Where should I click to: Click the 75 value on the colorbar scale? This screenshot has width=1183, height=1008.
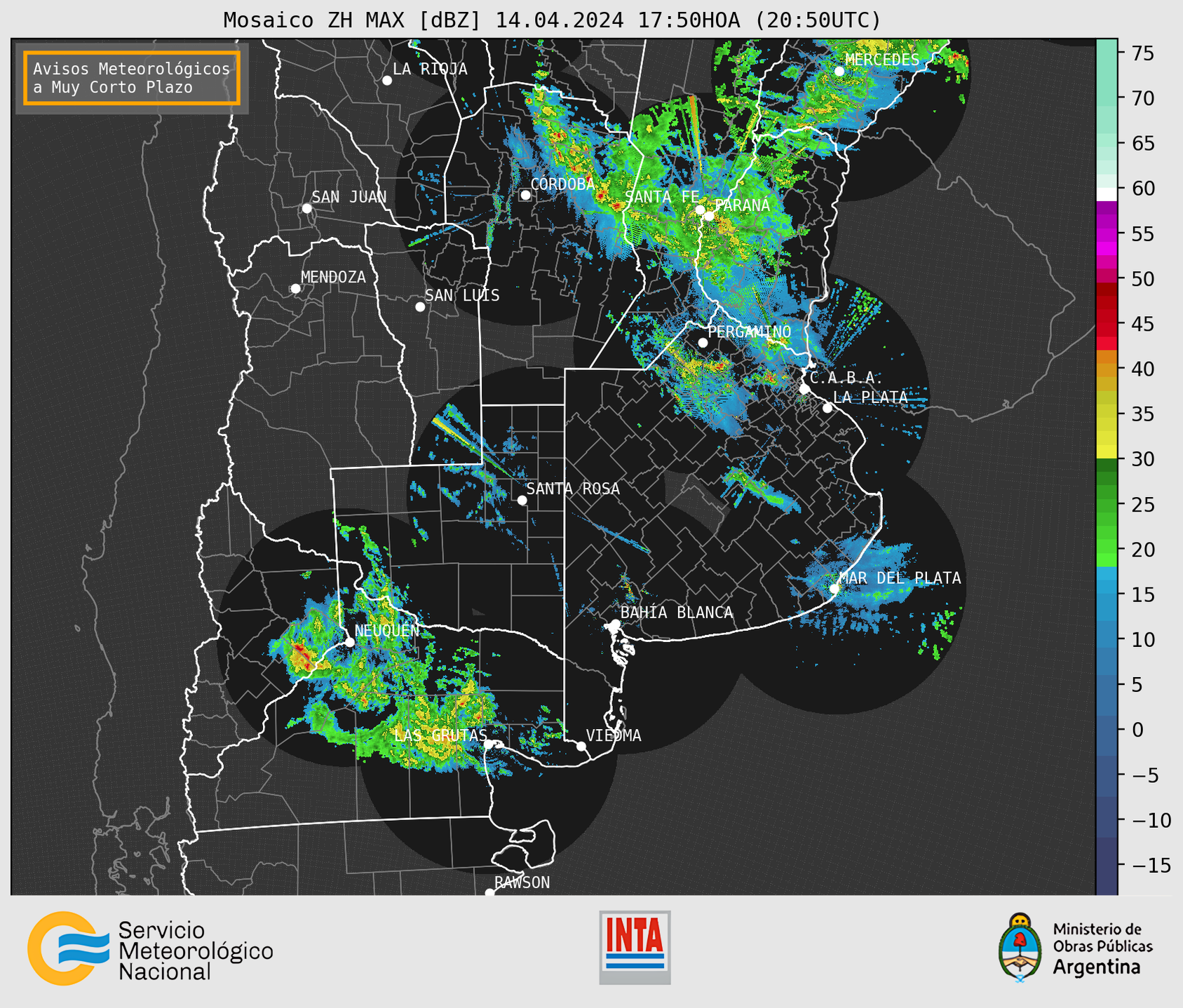pos(1143,53)
